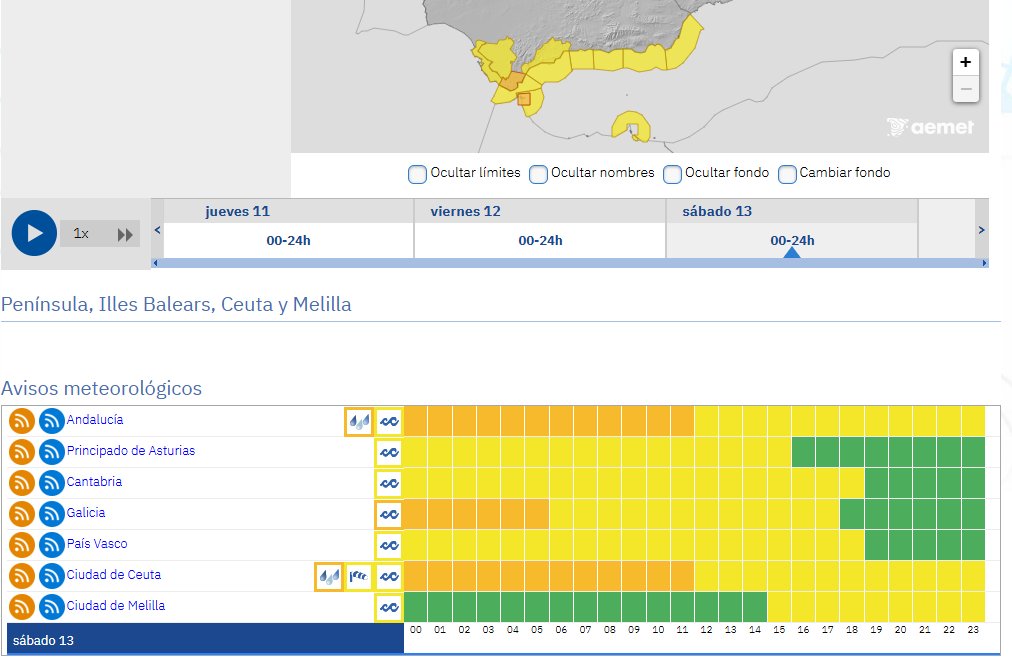This screenshot has height=665, width=1012.
Task: Open the orange RSS feed for Cantabria
Action: (x=22, y=484)
